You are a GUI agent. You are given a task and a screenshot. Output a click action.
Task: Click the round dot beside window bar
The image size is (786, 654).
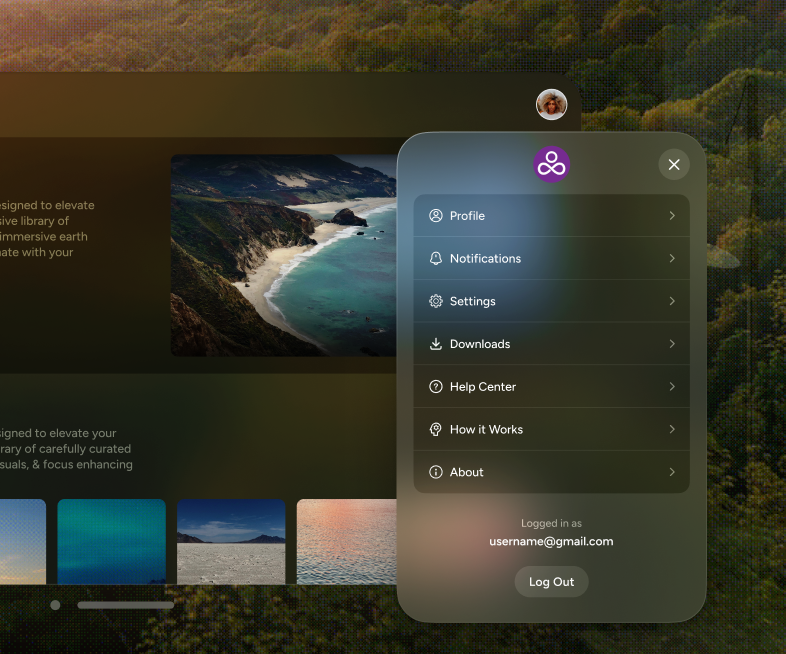tap(56, 605)
